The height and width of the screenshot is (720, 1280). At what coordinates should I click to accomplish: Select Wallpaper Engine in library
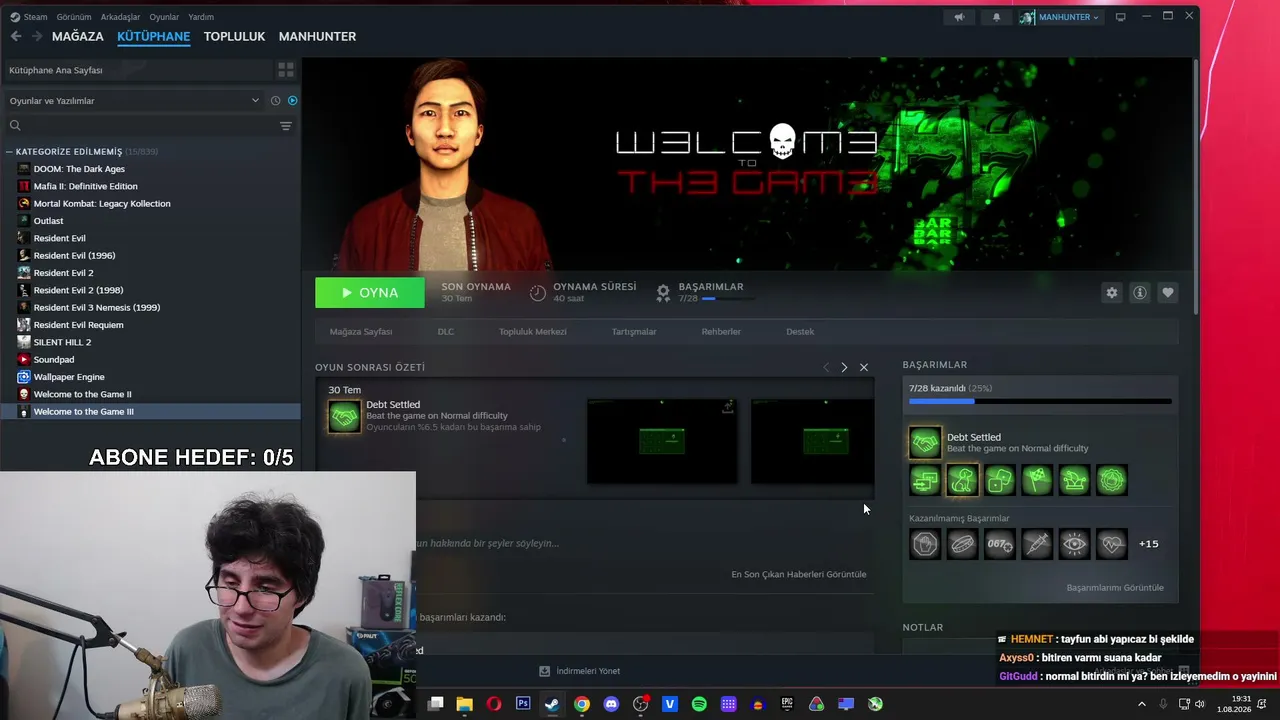pyautogui.click(x=69, y=377)
